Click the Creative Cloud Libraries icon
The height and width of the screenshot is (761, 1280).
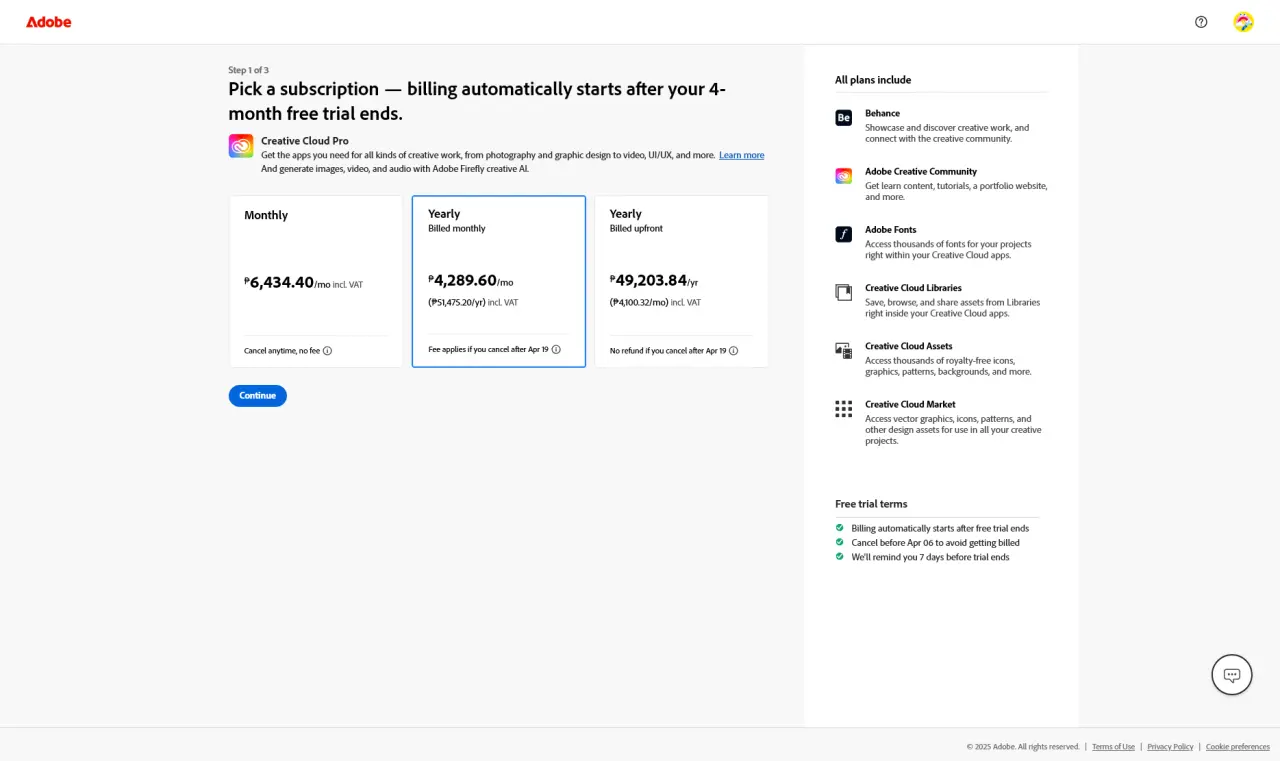point(844,292)
